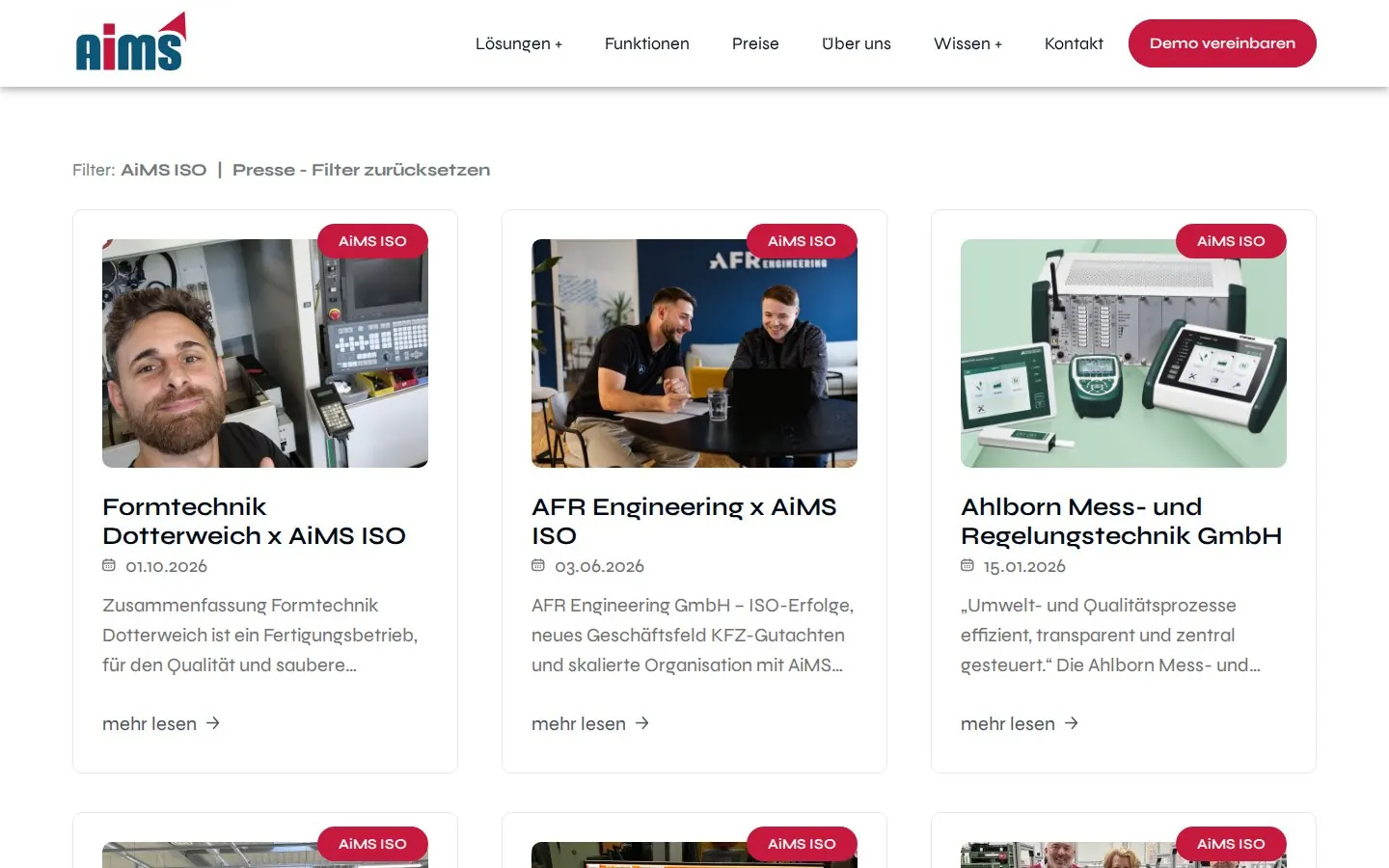The height and width of the screenshot is (868, 1389).
Task: Click calendar icon beside 03.06.2026
Action: point(538,566)
